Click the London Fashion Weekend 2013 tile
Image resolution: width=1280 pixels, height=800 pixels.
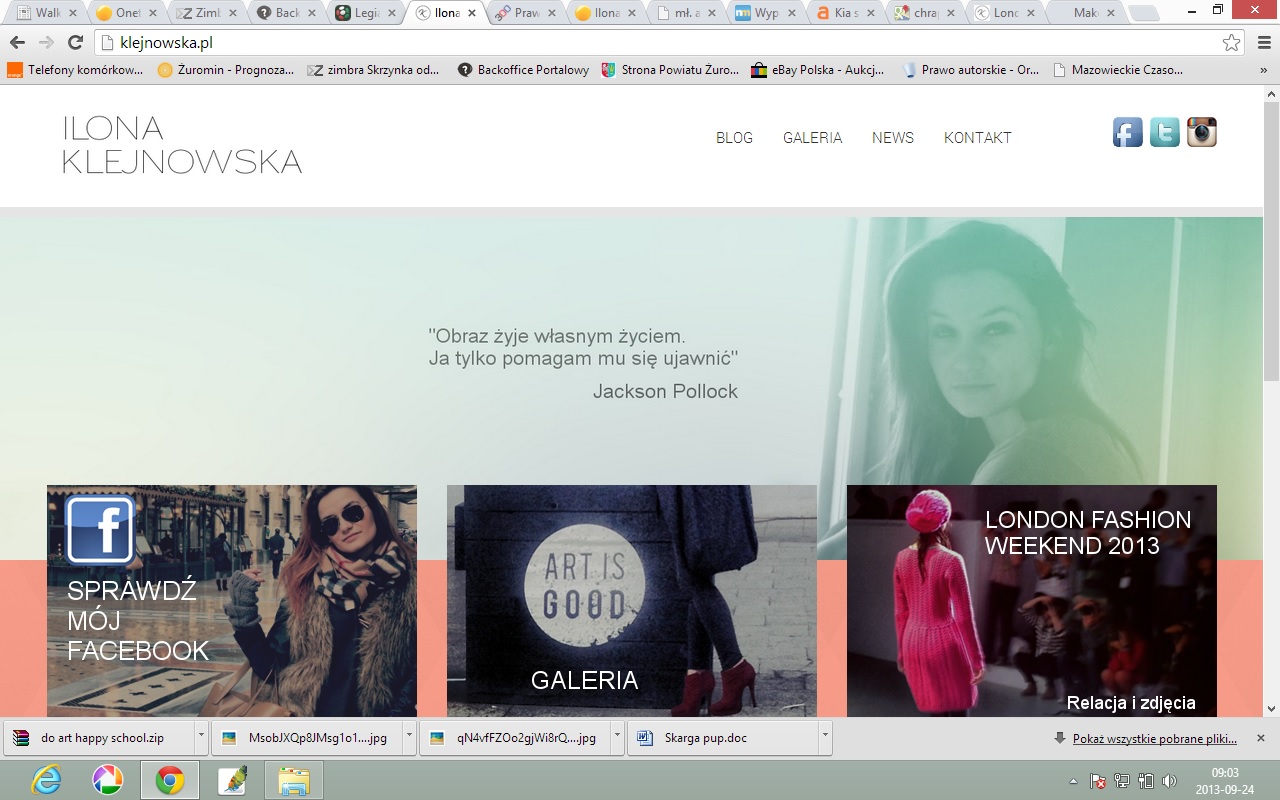click(x=1031, y=600)
